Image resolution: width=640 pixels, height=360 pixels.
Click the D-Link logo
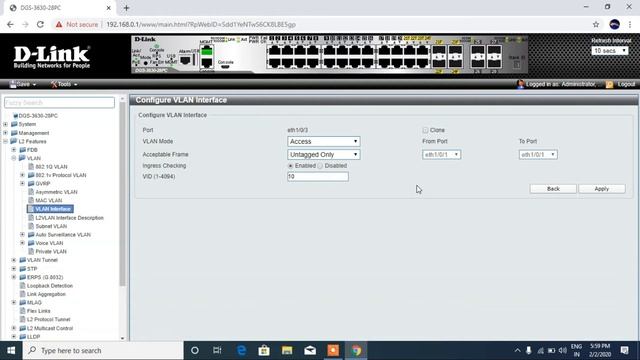51,57
